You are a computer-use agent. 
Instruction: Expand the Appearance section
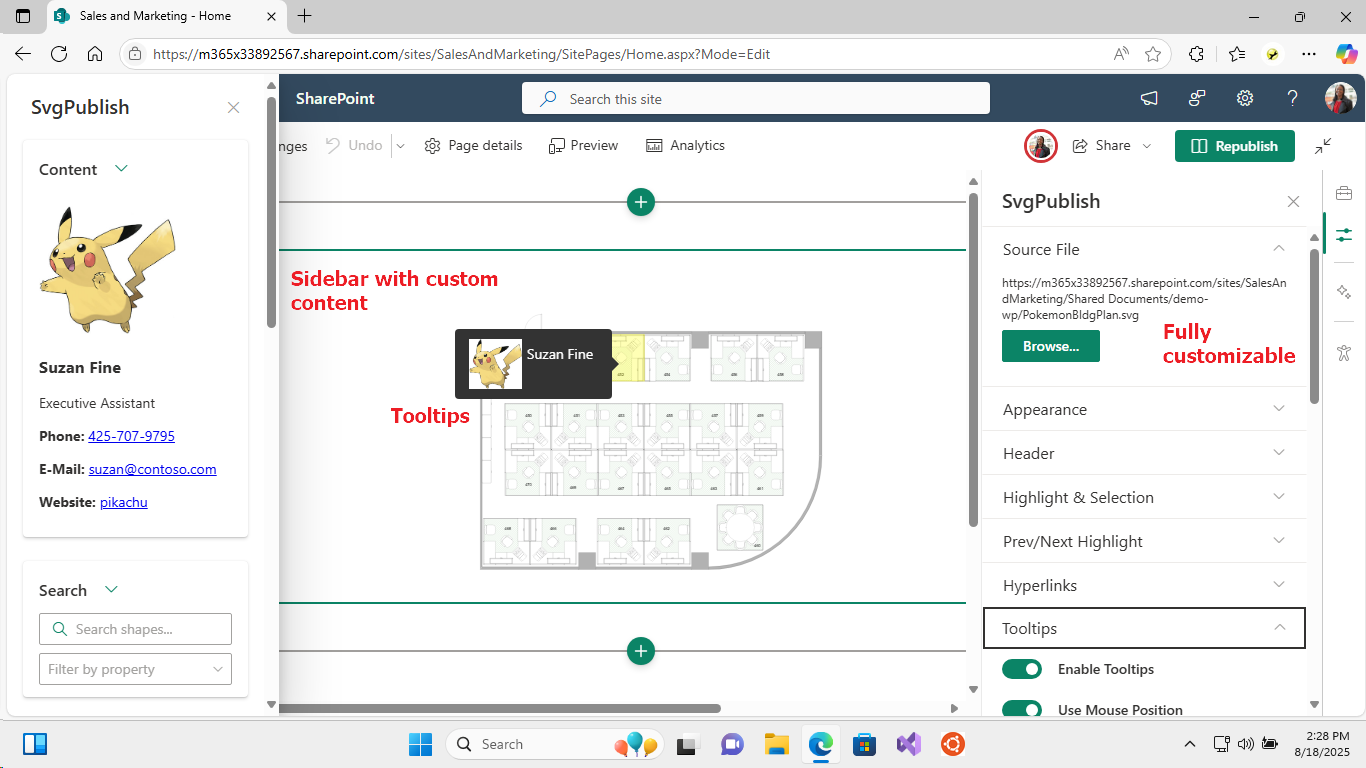[1145, 409]
